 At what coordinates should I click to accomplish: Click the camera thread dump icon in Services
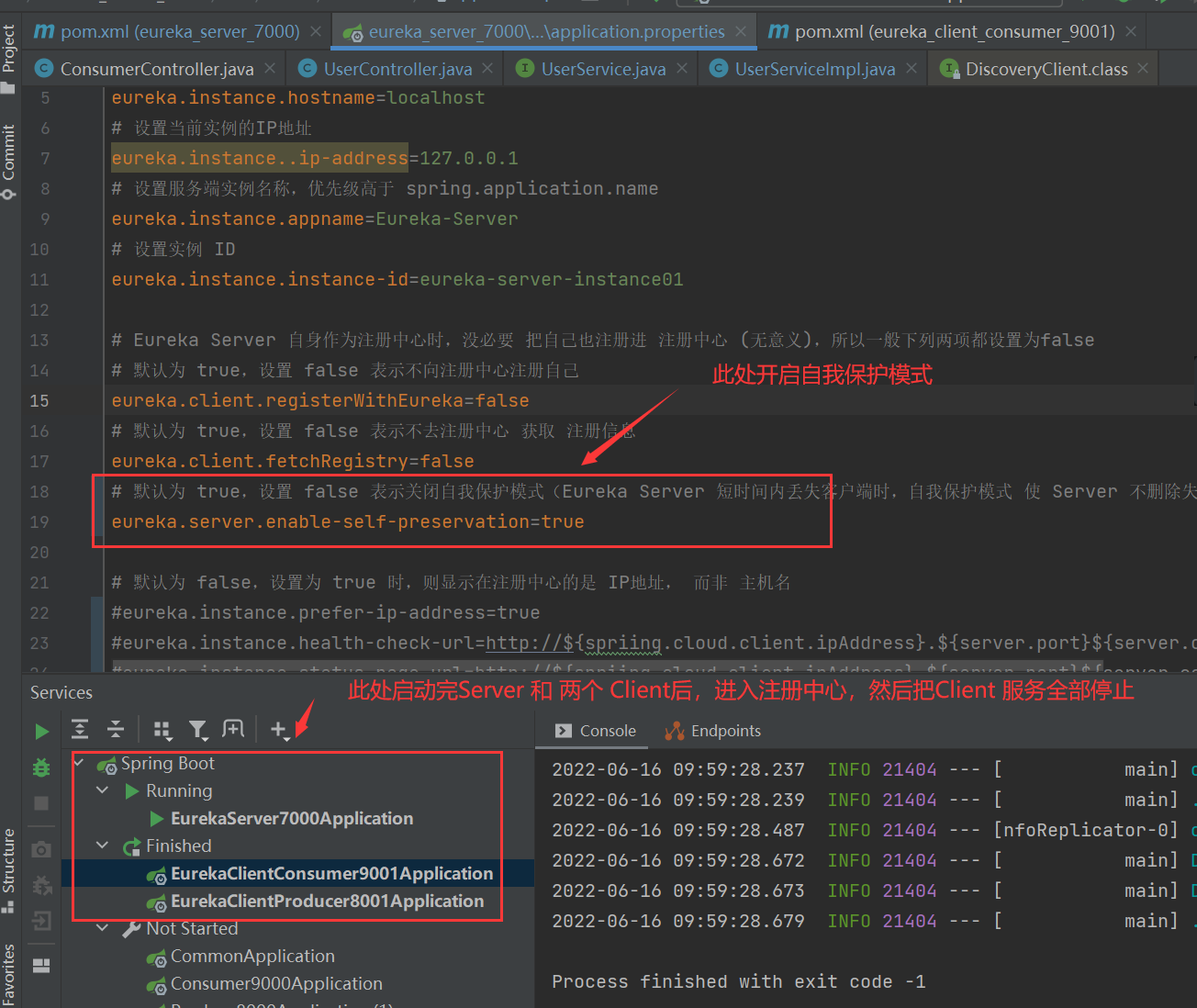(x=41, y=849)
